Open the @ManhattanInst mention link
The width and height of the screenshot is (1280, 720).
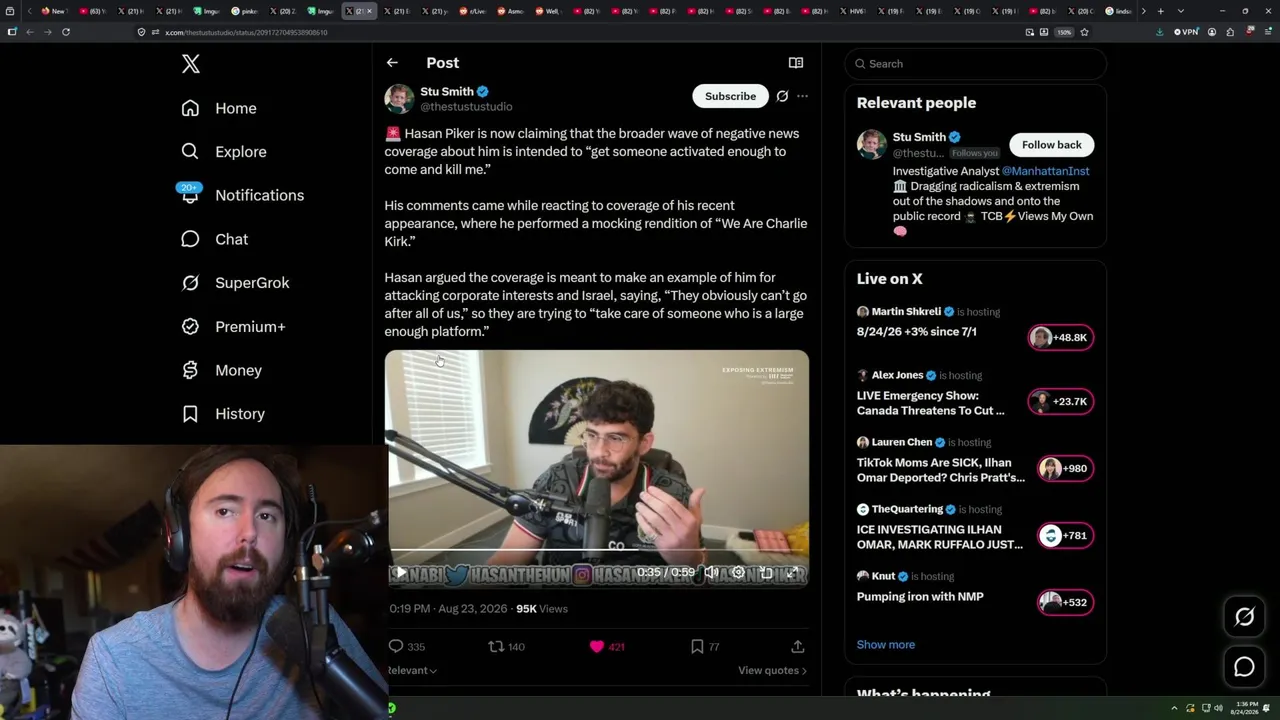pos(1045,171)
